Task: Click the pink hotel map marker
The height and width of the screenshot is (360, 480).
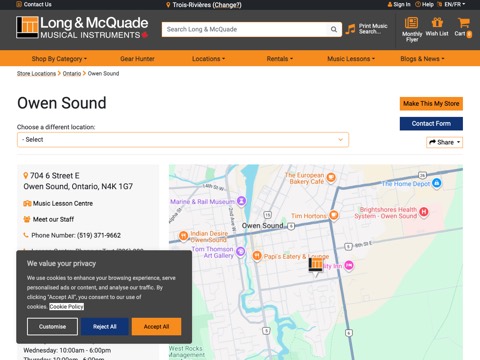Action: coord(349,265)
